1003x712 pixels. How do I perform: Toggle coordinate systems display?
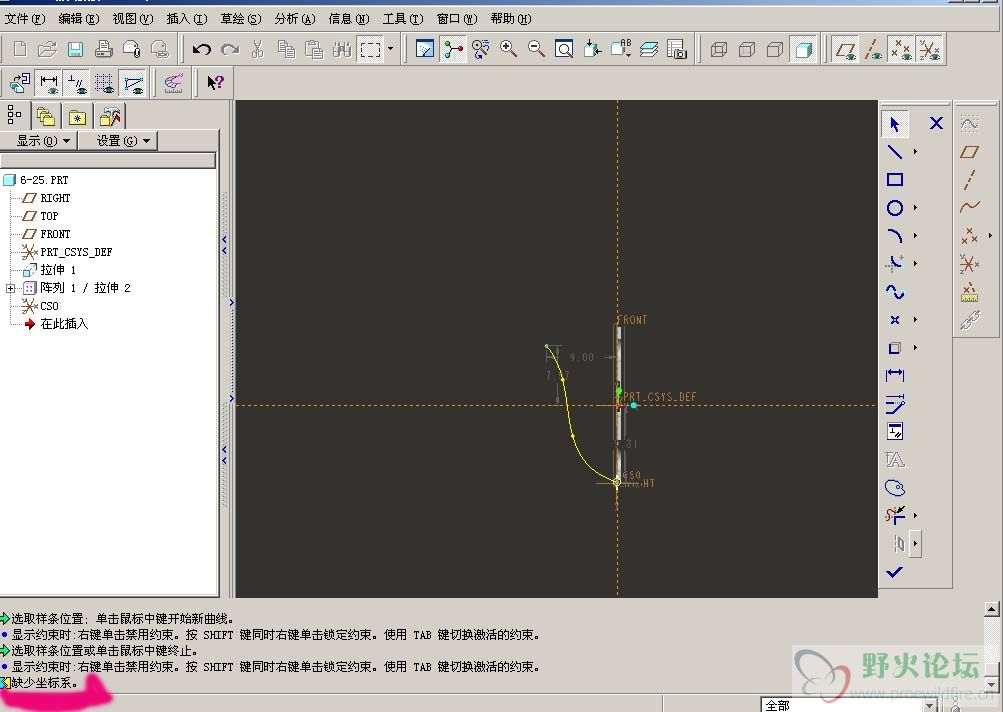929,49
